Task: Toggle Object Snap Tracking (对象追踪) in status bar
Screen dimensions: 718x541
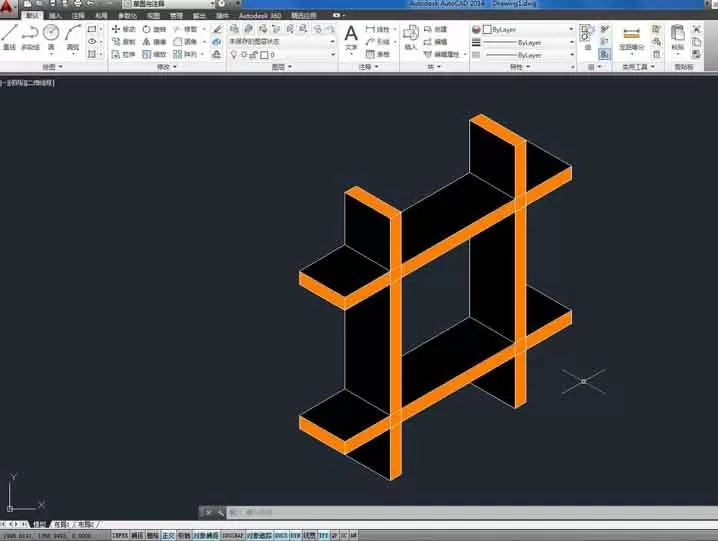Action: point(259,535)
